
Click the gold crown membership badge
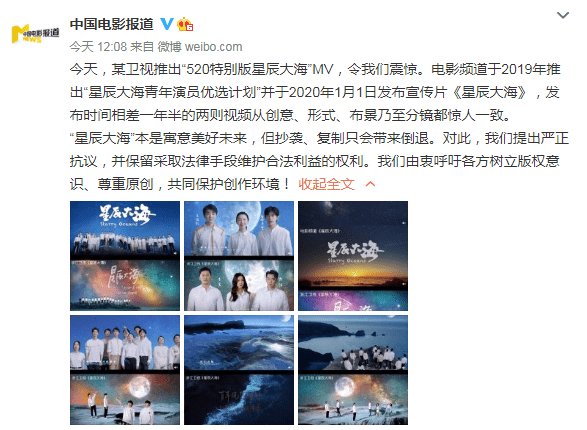185,24
